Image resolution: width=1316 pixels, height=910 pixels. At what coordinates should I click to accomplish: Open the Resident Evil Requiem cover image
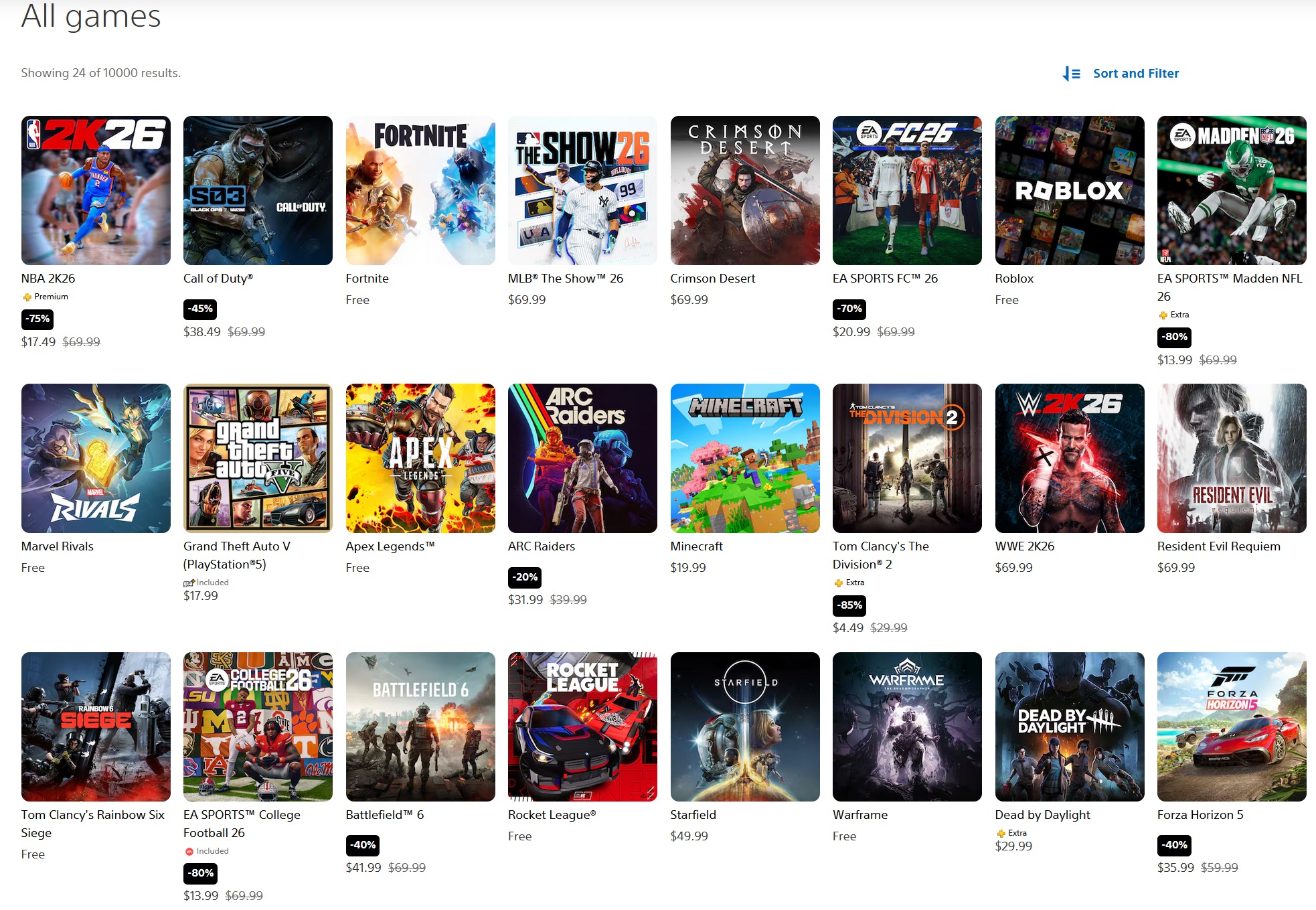click(1231, 458)
